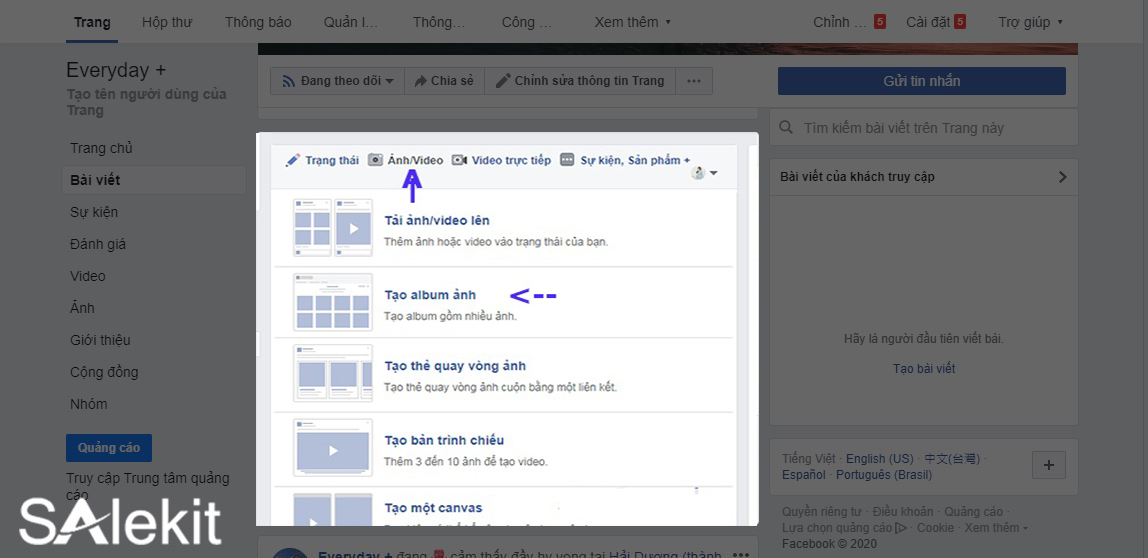Expand footer Xem thêm link
This screenshot has width=1148, height=558.
[x=996, y=527]
